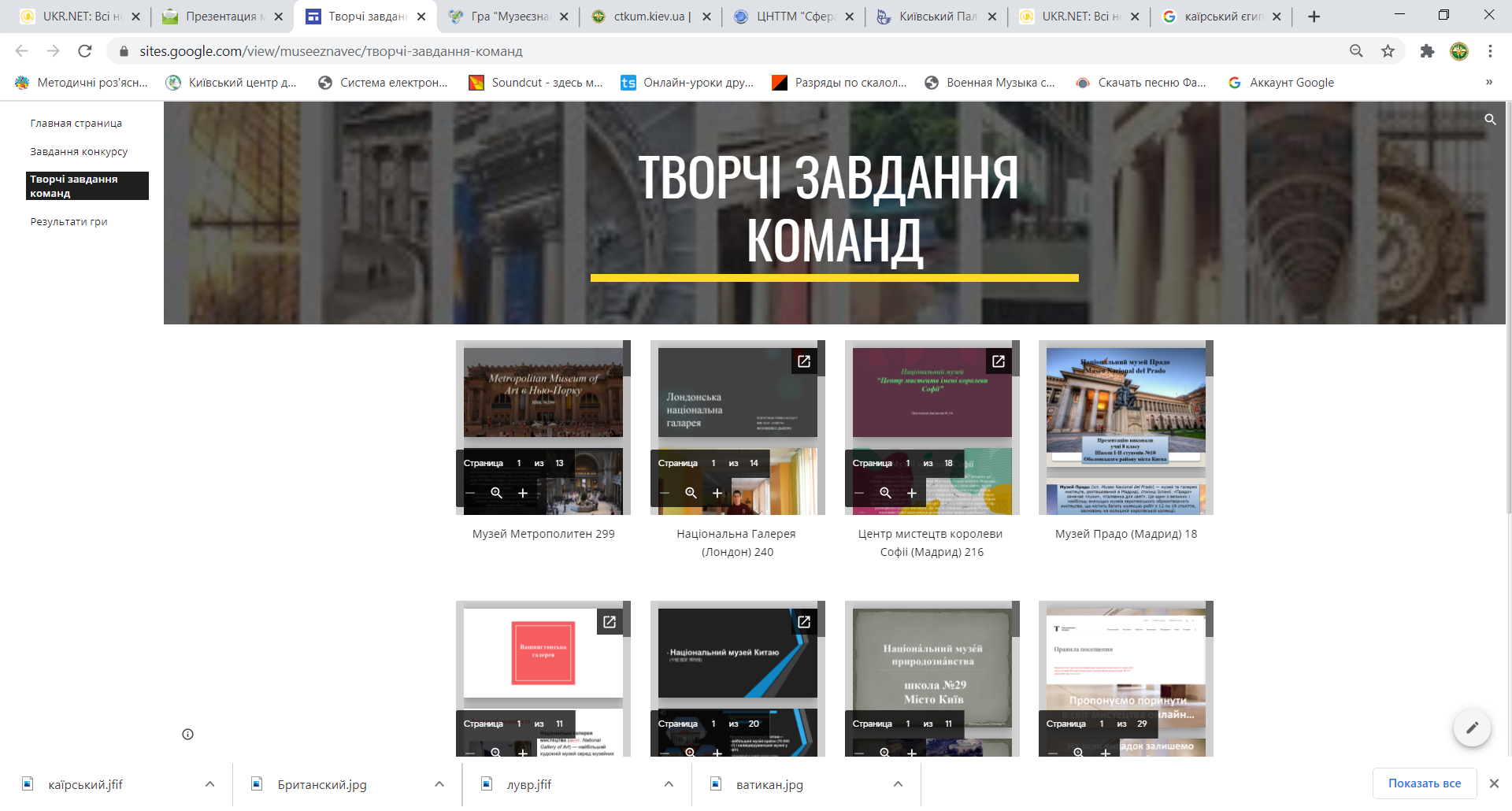Image resolution: width=1512 pixels, height=811 pixels.
Task: Click the Показать все downloads button
Action: pos(1424,783)
